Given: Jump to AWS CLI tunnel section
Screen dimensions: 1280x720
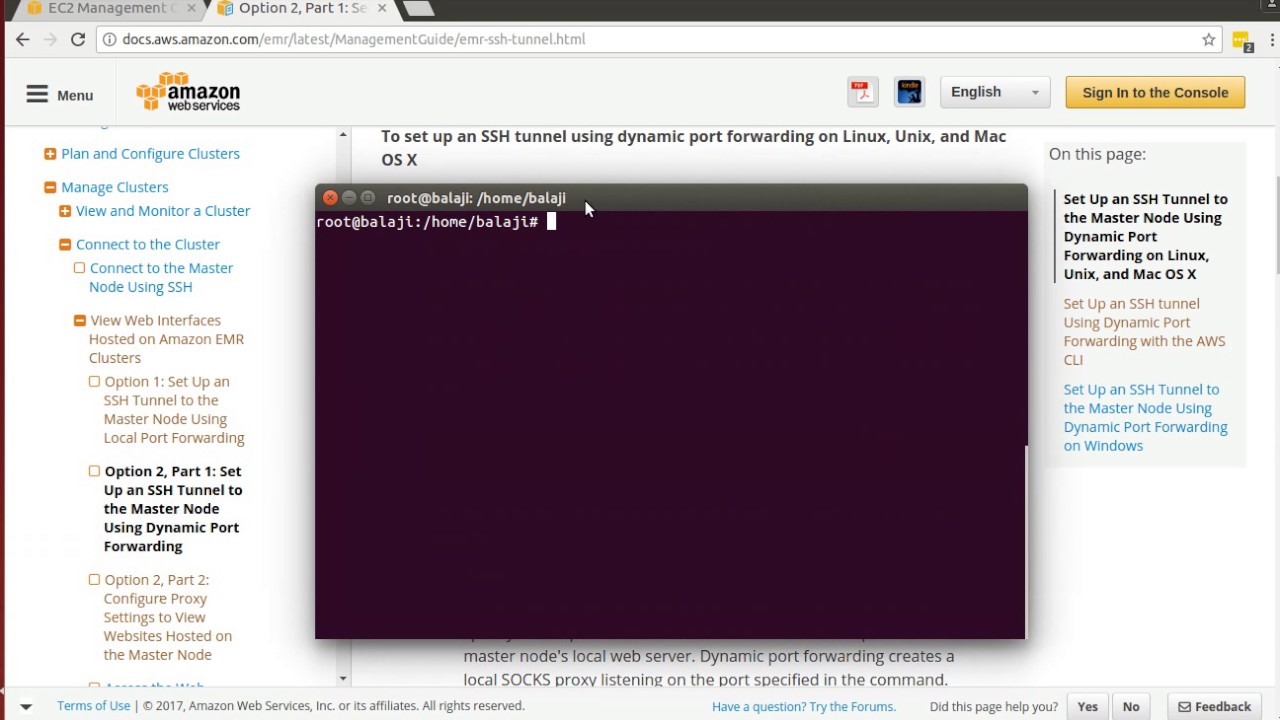Looking at the screenshot, I should (x=1144, y=331).
